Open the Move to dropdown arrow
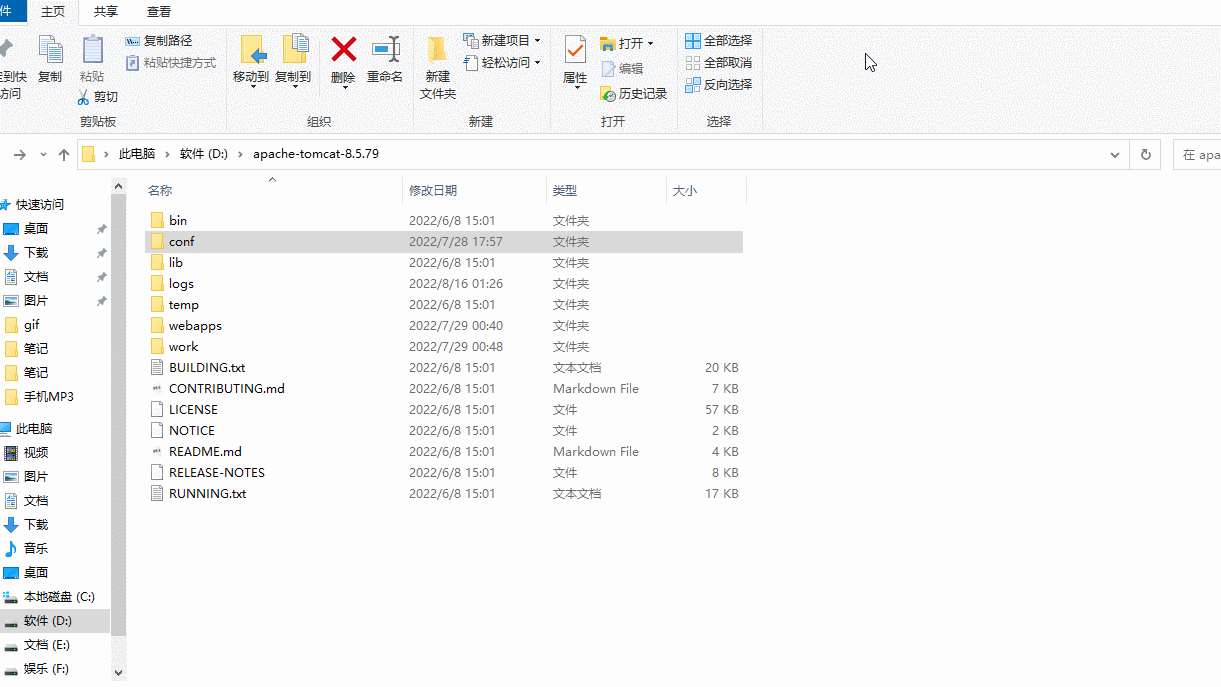Viewport: 1221px width, 687px height. coord(251,88)
